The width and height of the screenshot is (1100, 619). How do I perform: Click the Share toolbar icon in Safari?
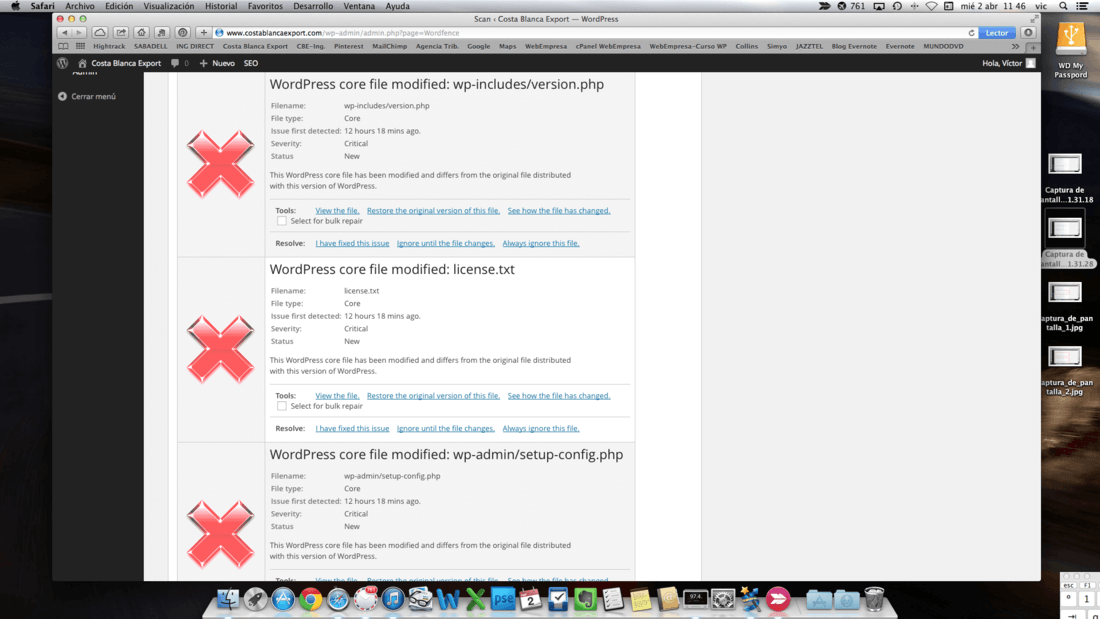pos(121,33)
